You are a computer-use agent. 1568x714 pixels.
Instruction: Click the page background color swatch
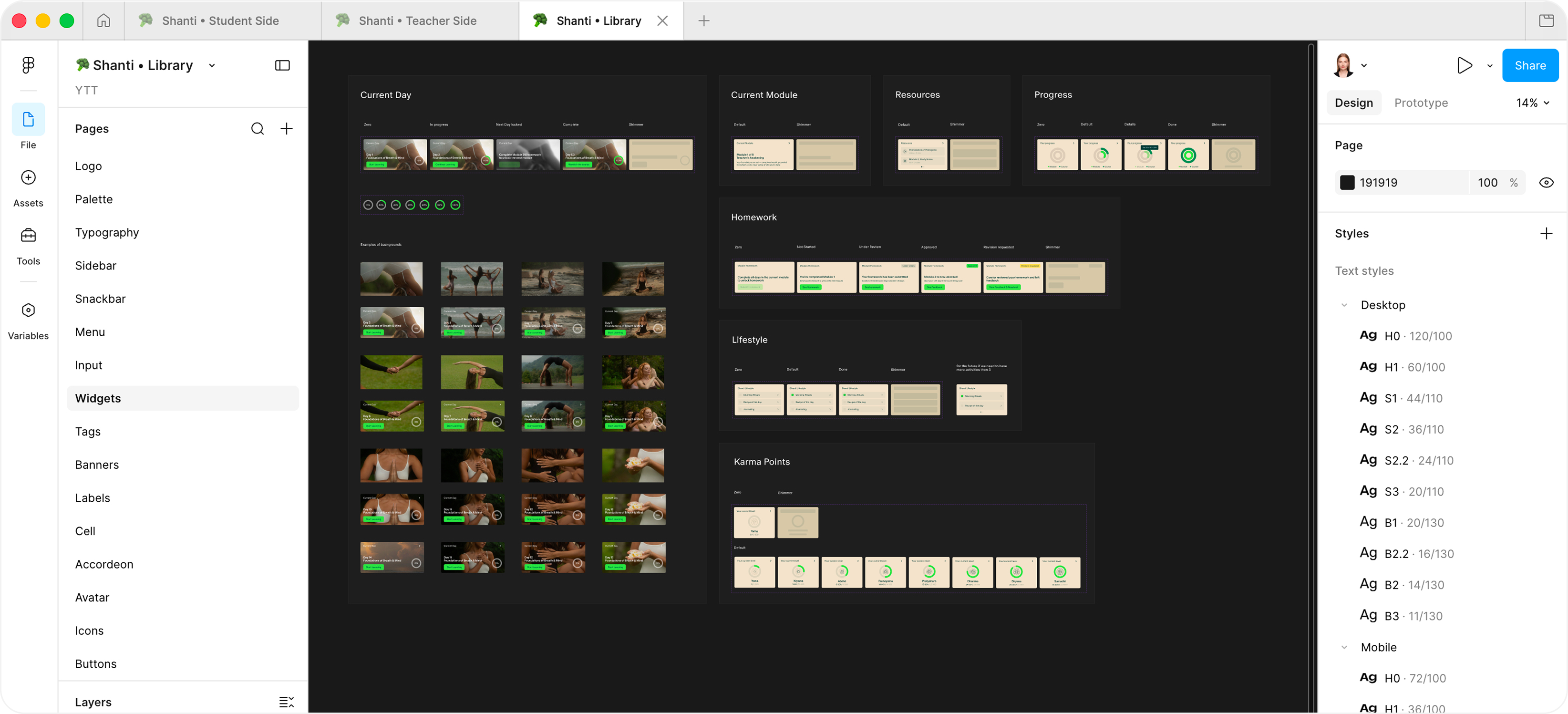click(x=1347, y=183)
